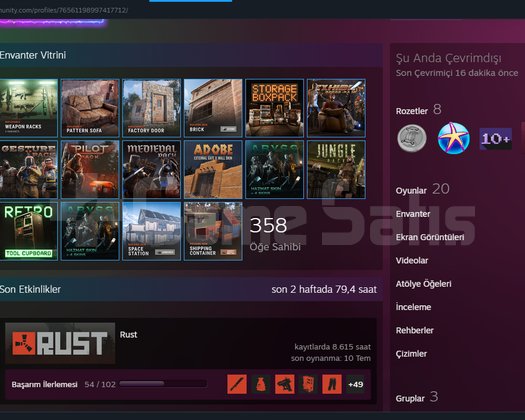Screen dimensions: 525x420
Task: Open the Retro Tool Cupboard item
Action: click(28, 231)
